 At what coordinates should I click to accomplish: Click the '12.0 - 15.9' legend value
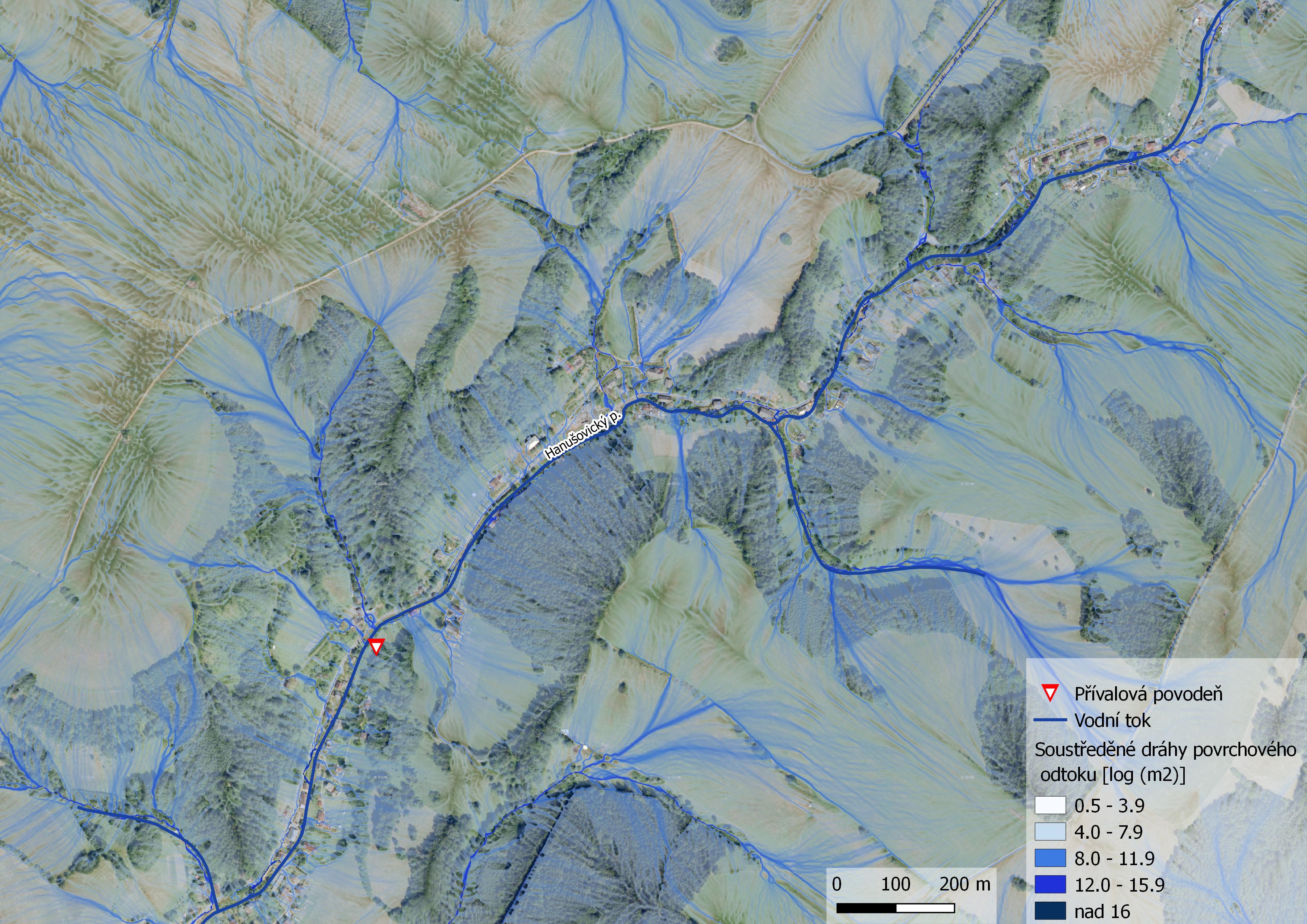coord(1119,885)
